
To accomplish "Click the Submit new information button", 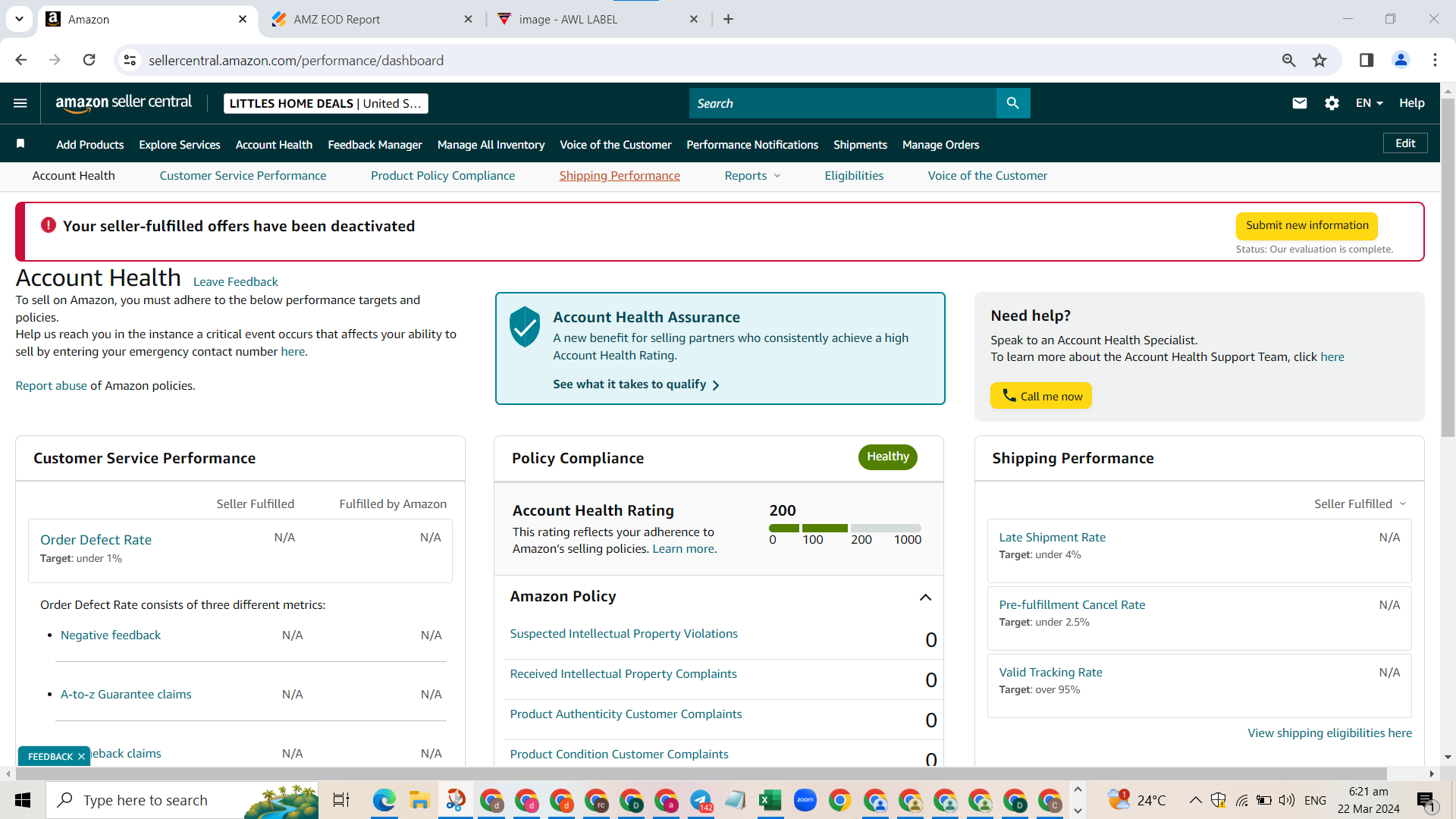I will [1307, 225].
